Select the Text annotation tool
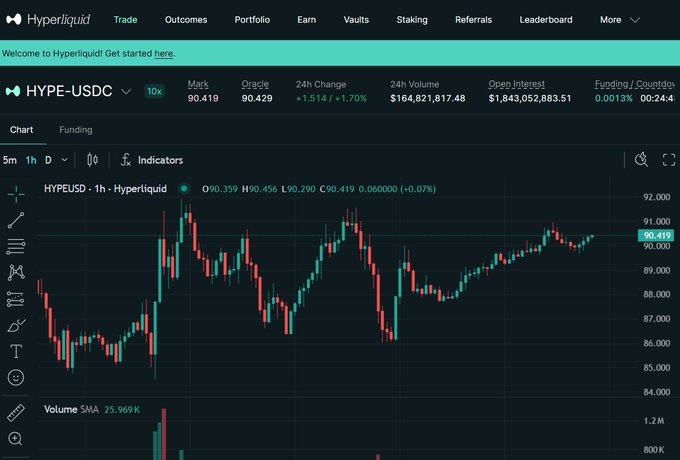680x460 pixels. (x=16, y=351)
